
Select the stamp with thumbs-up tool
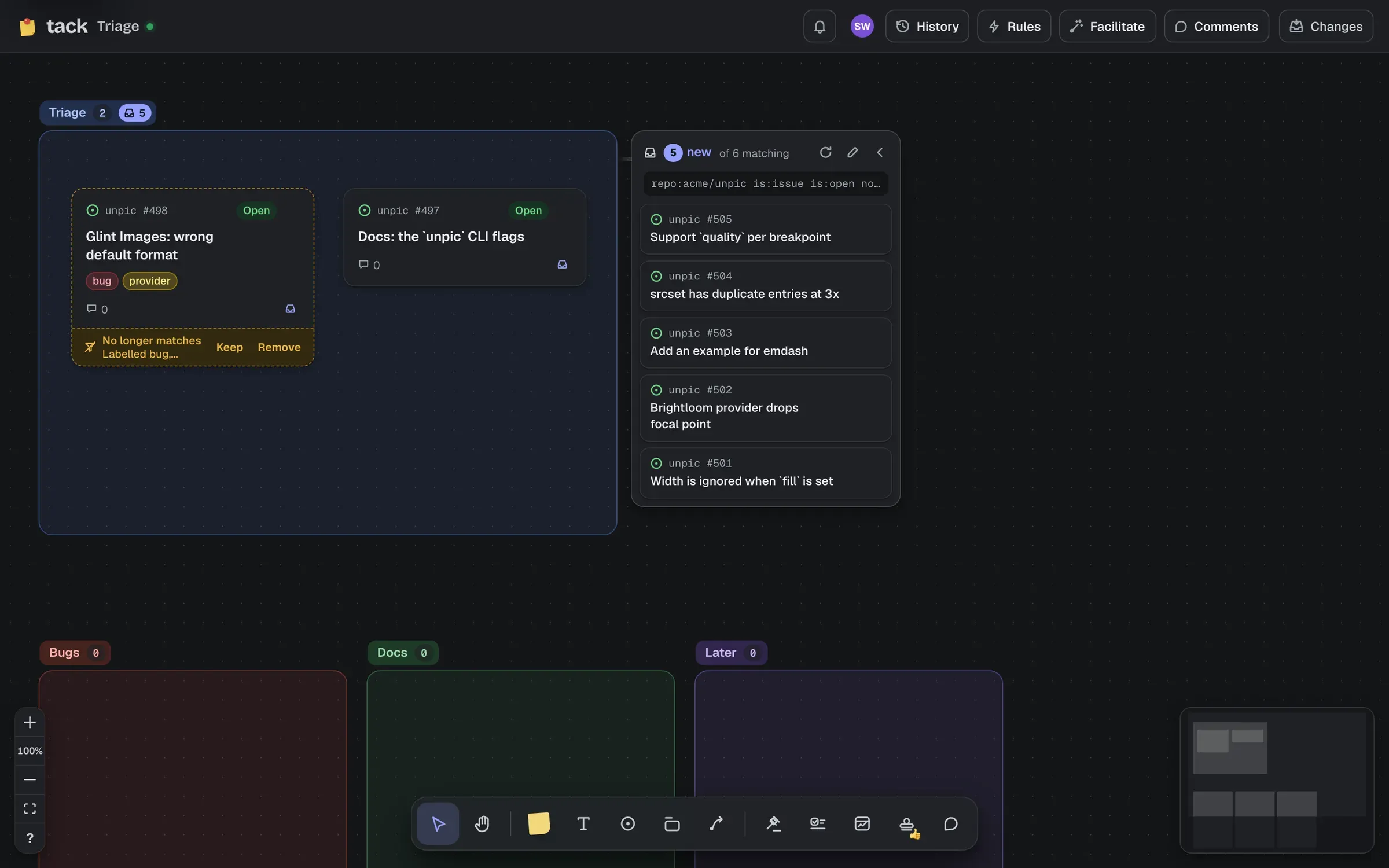tap(907, 824)
